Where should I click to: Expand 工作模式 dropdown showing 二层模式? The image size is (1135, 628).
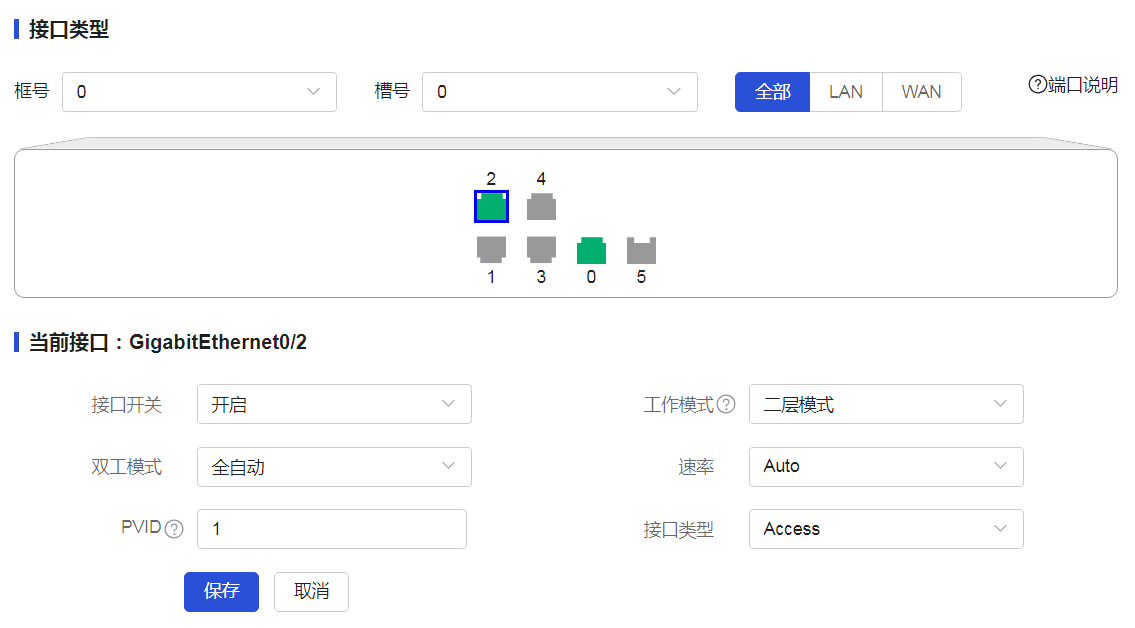(885, 404)
